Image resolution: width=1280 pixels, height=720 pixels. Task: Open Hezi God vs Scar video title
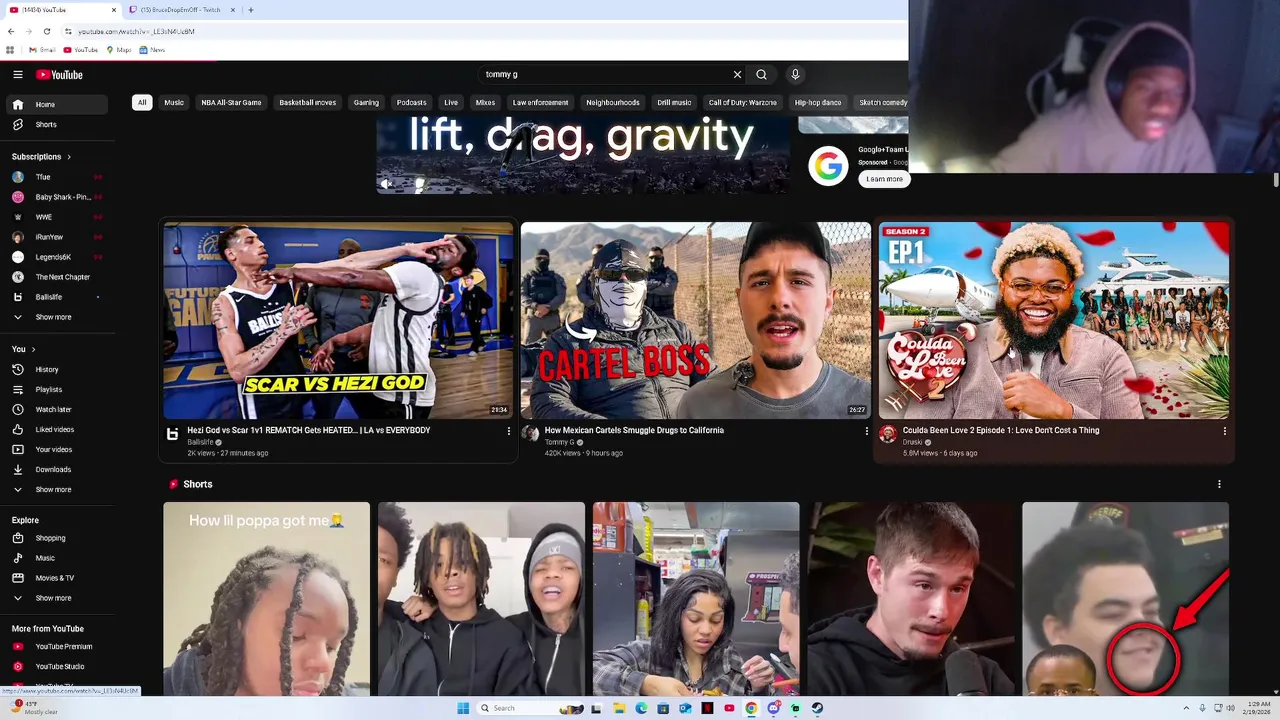coord(309,430)
